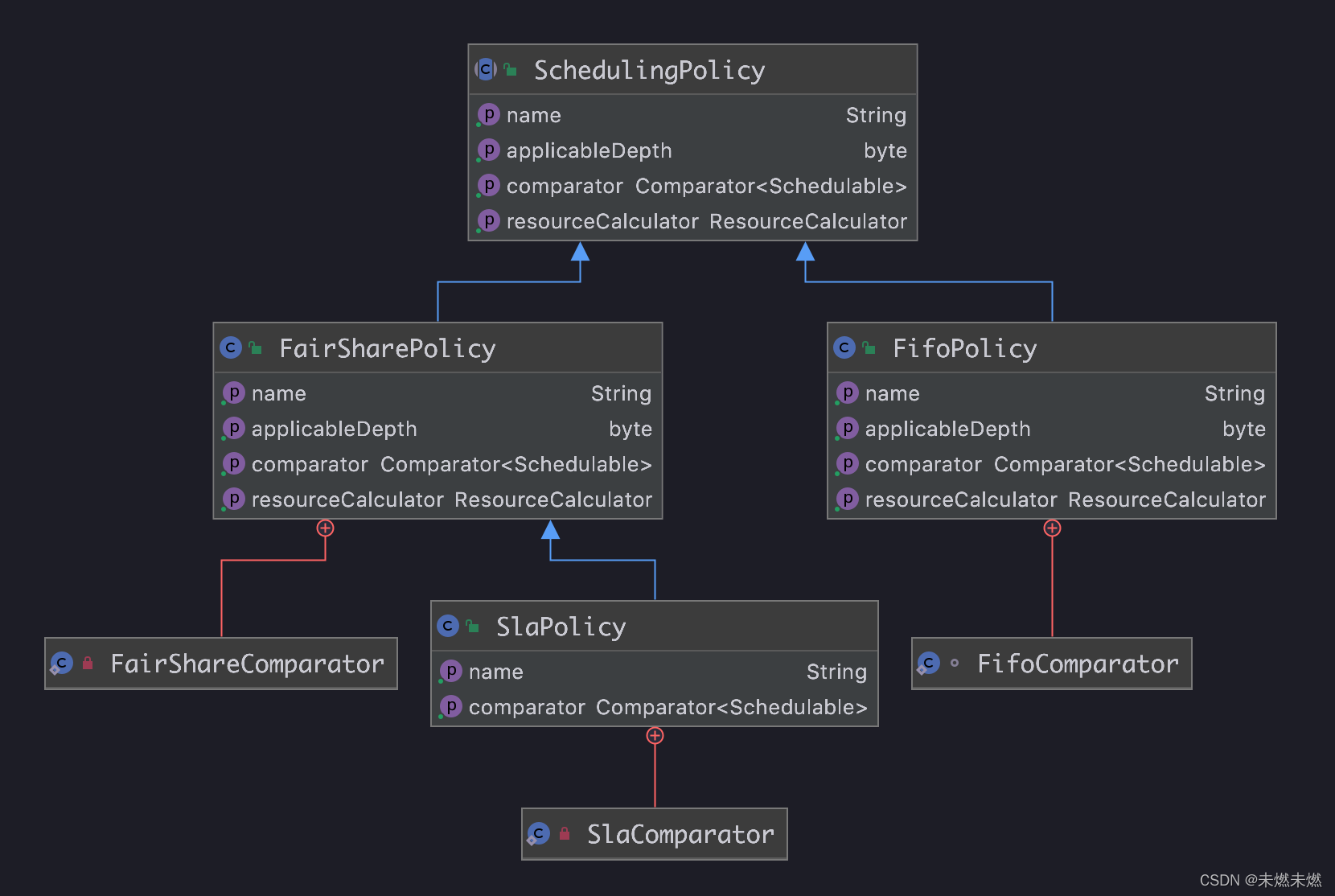
Task: Click the String type of SlaPolicy name
Action: coord(836,672)
